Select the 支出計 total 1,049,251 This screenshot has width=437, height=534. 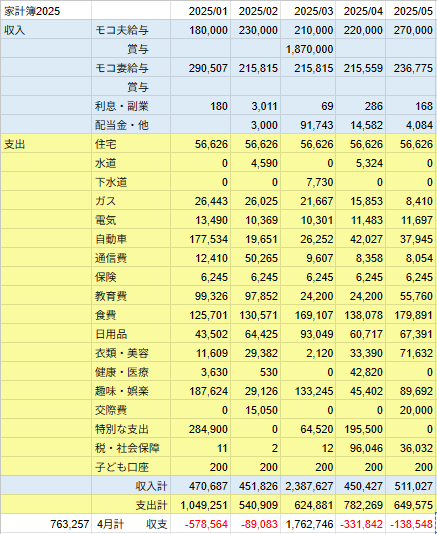point(200,505)
